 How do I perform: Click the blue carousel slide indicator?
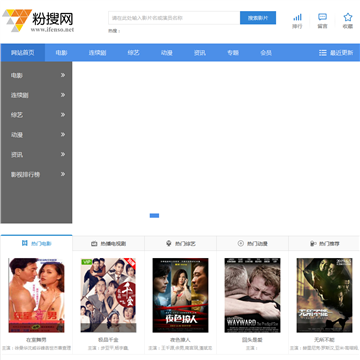(154, 216)
